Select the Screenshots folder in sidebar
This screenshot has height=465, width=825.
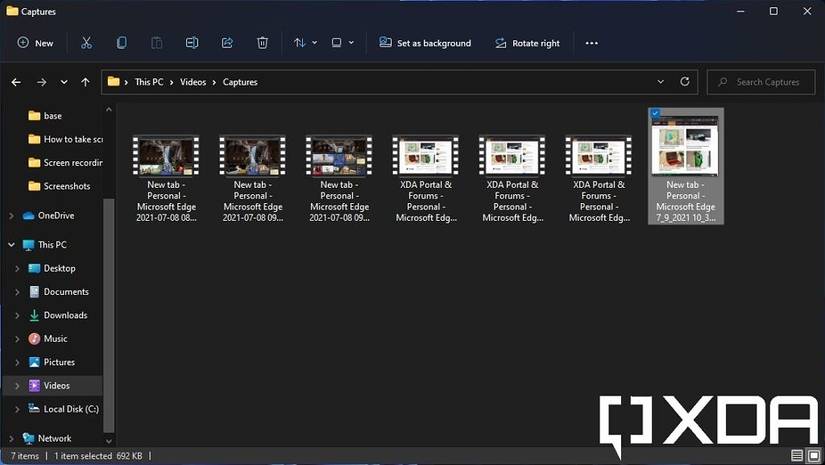click(59, 186)
